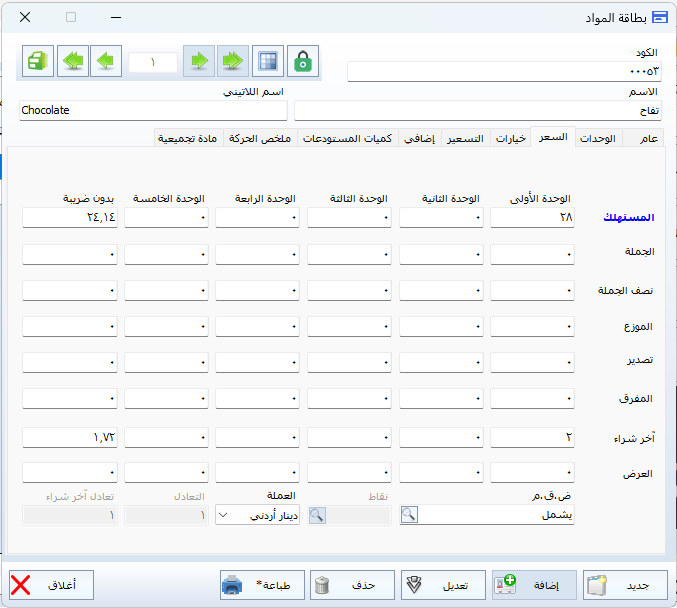Click المستهلك without-tax field showing ٢٤,١٤
Screen dimensions: 677x608
(70, 217)
